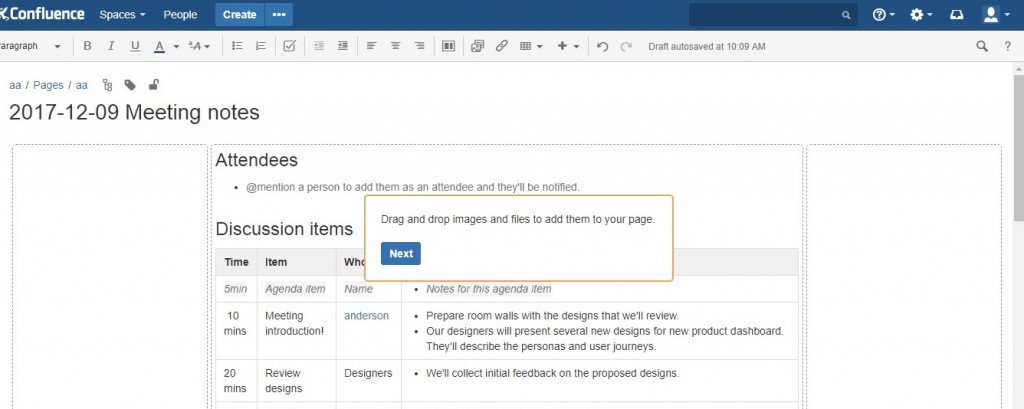
Task: Open the paragraph style dropdown
Action: [x=31, y=46]
